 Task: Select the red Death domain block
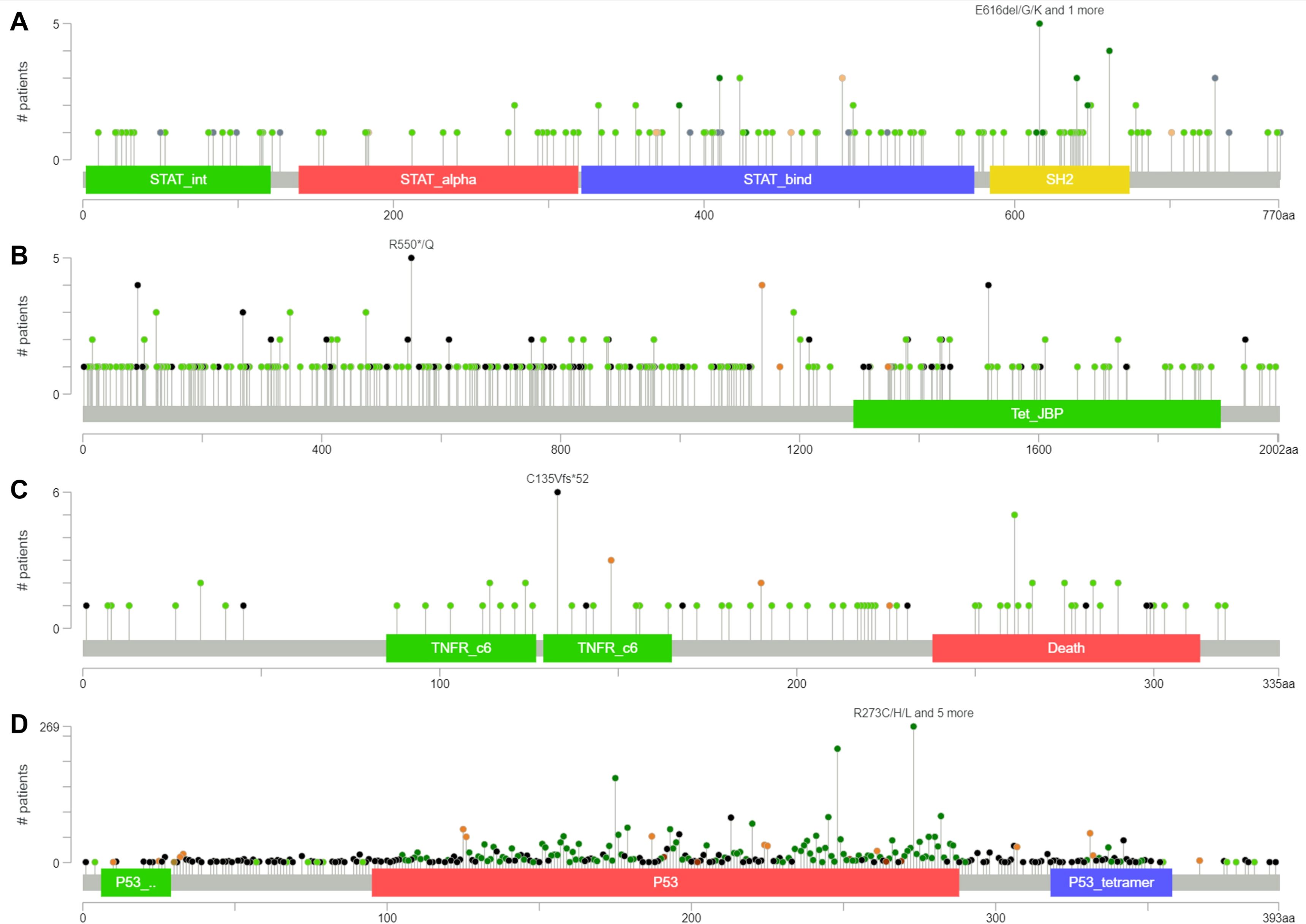pyautogui.click(x=1066, y=649)
